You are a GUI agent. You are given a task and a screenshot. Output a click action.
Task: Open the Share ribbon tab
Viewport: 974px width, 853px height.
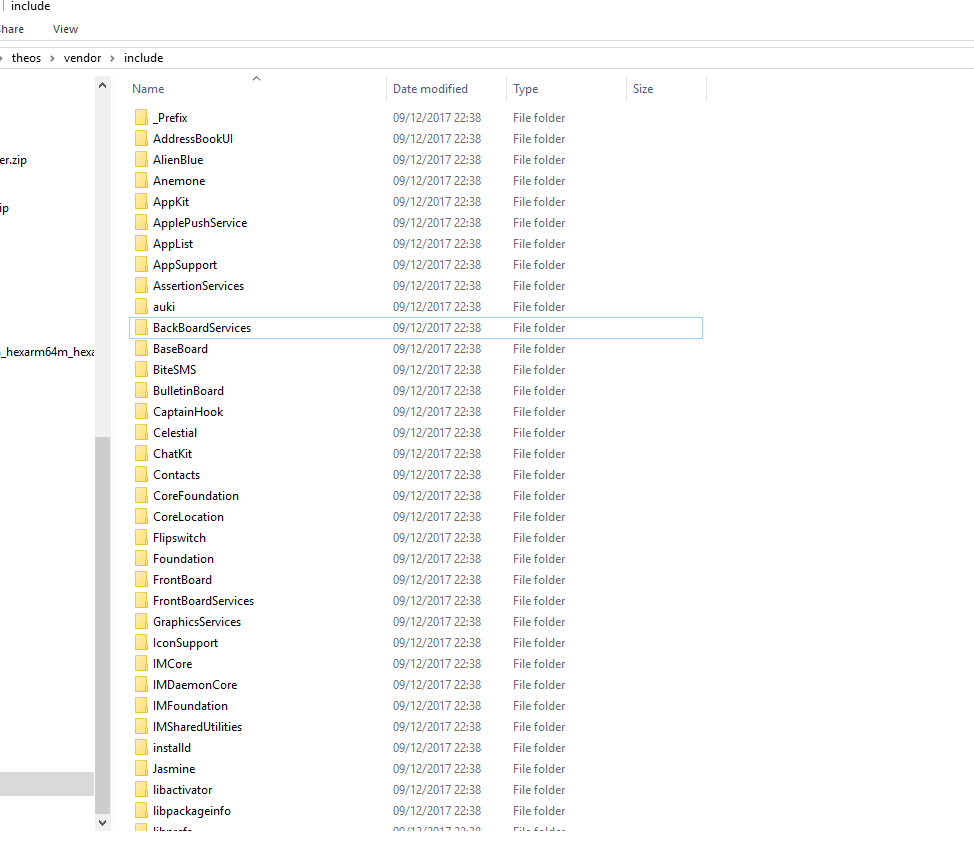(x=11, y=29)
